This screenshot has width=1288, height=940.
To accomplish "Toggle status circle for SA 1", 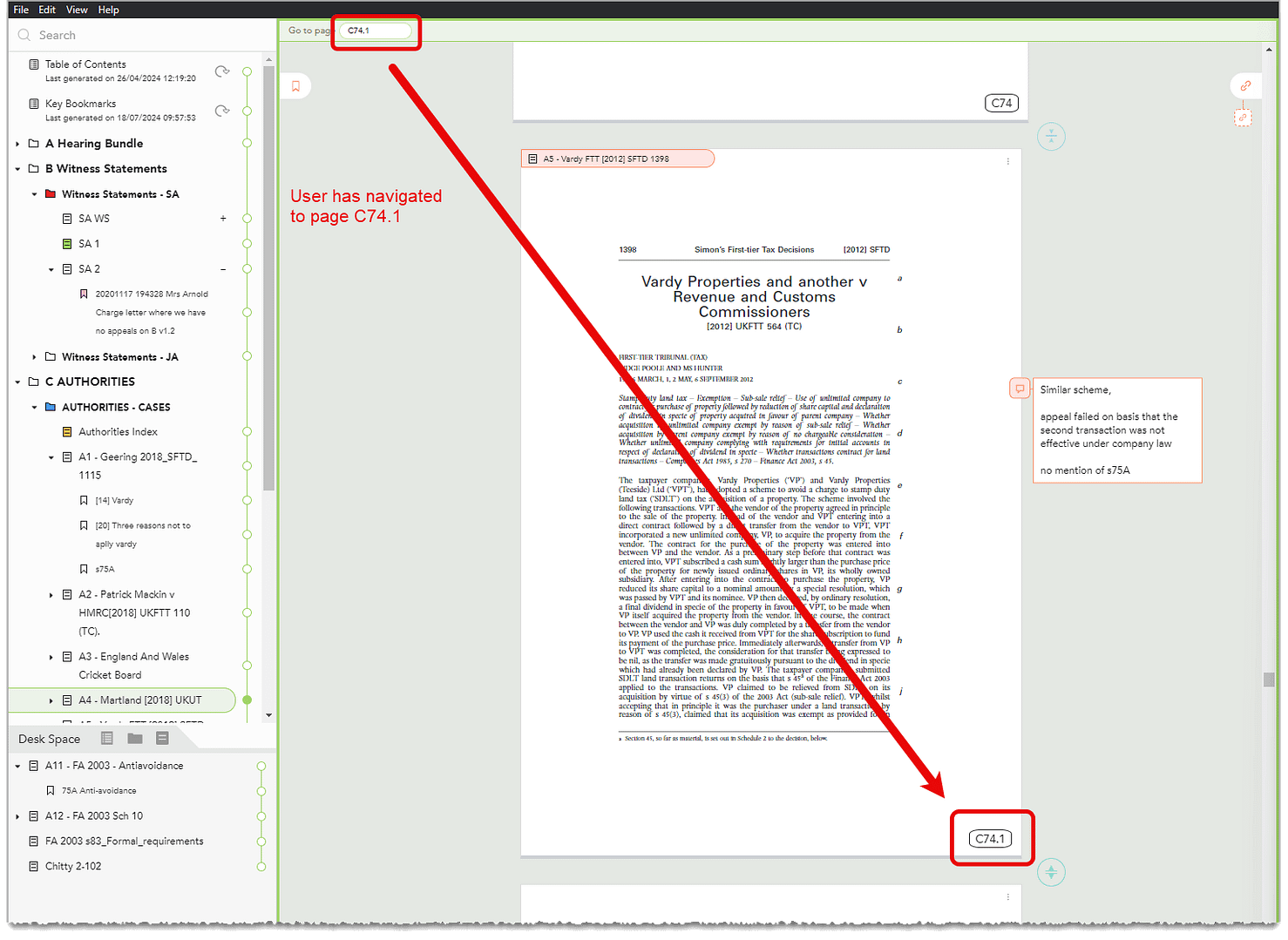I will 247,244.
